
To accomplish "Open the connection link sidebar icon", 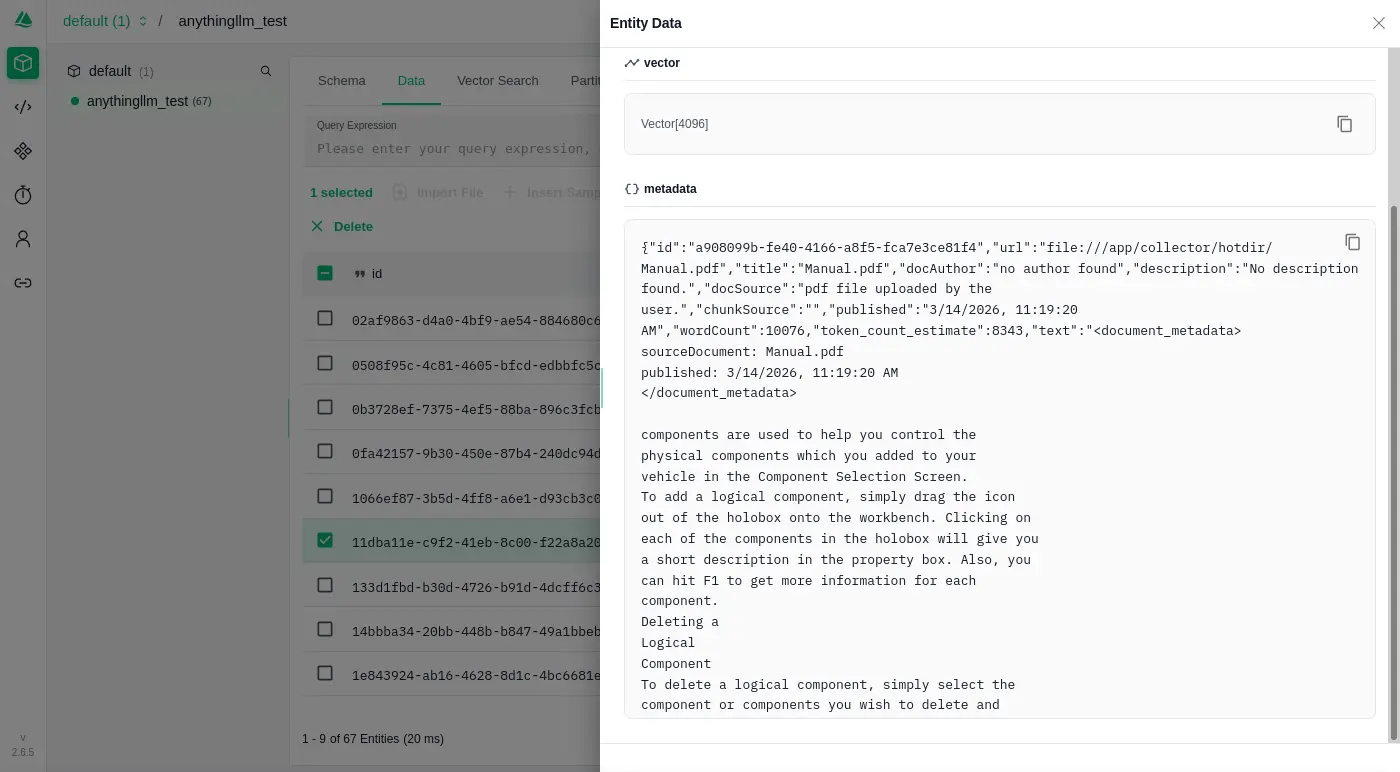I will [x=23, y=283].
